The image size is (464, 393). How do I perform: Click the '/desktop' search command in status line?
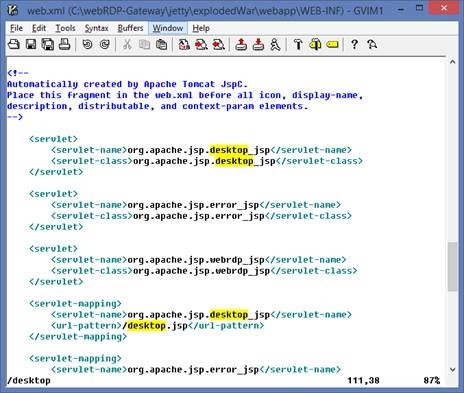[29, 381]
